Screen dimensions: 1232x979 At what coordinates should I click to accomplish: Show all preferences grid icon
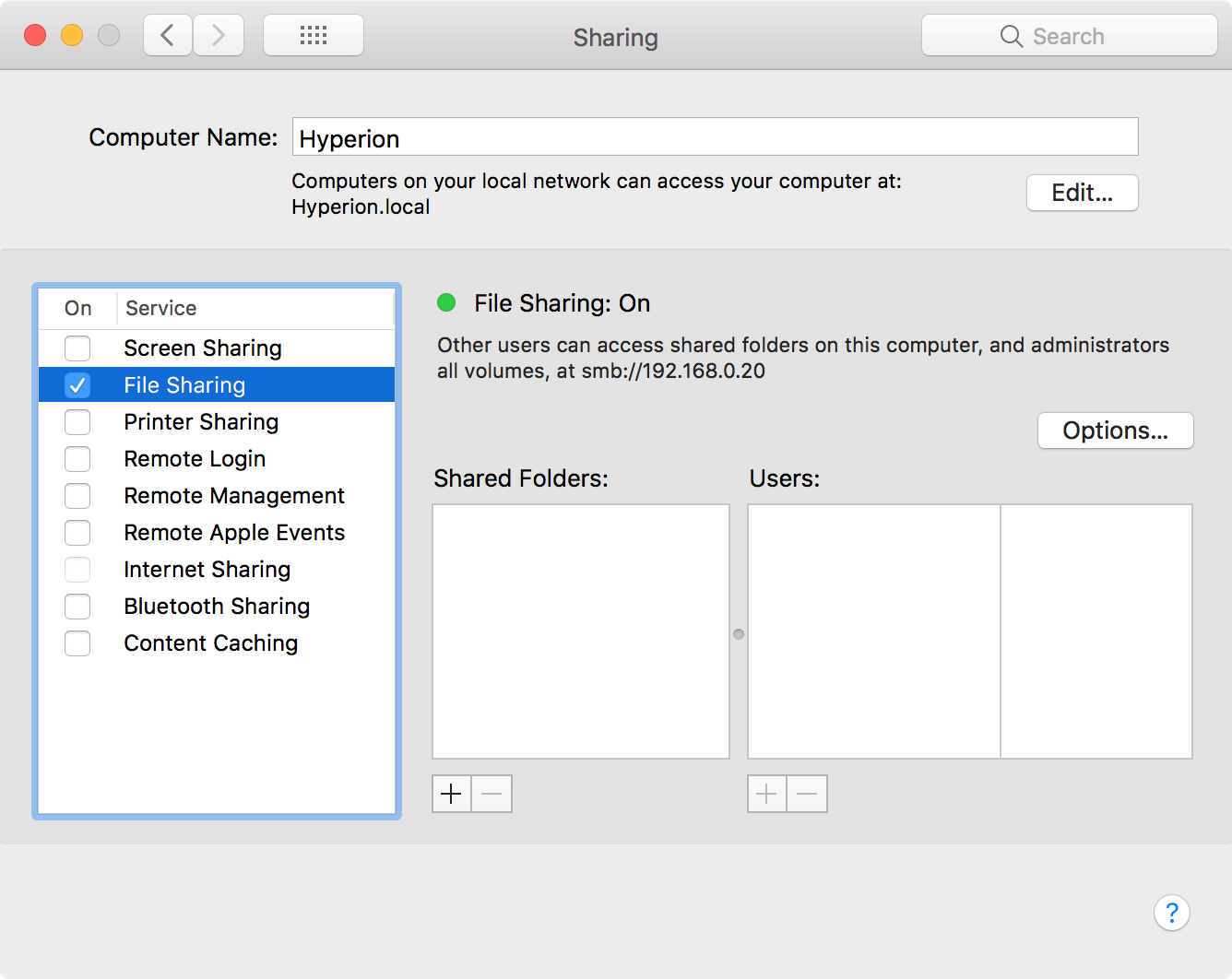pos(314,36)
